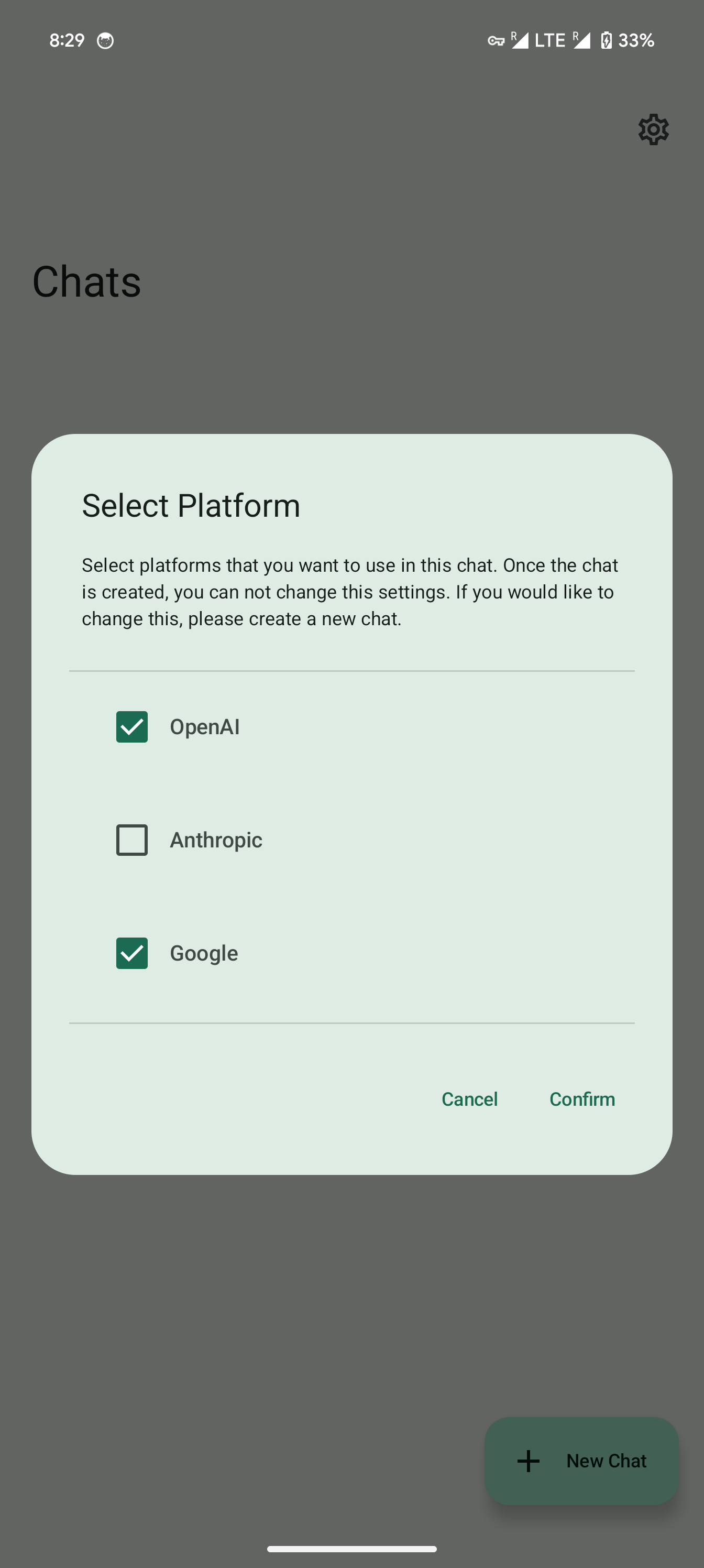
Task: Cancel the Select Platform dialog
Action: 469,1098
